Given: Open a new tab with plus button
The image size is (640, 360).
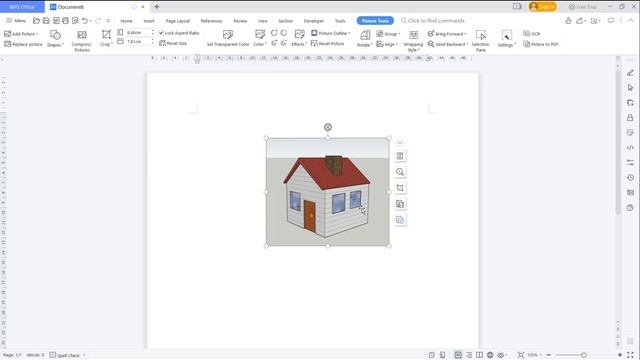Looking at the screenshot, I should click(157, 7).
